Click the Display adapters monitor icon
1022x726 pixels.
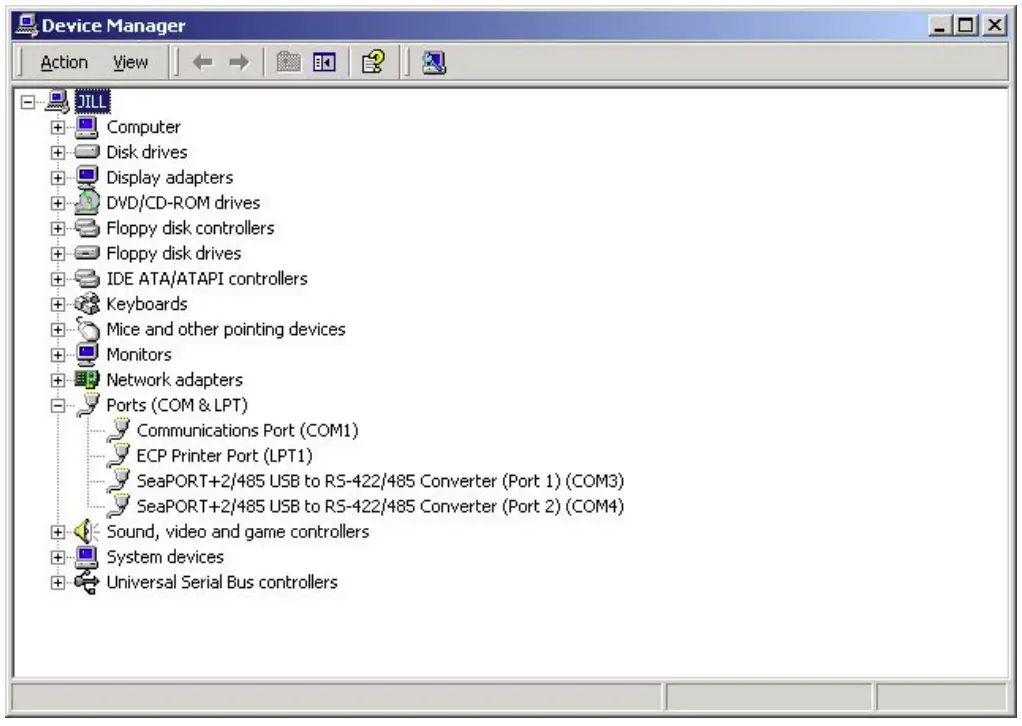pos(87,177)
